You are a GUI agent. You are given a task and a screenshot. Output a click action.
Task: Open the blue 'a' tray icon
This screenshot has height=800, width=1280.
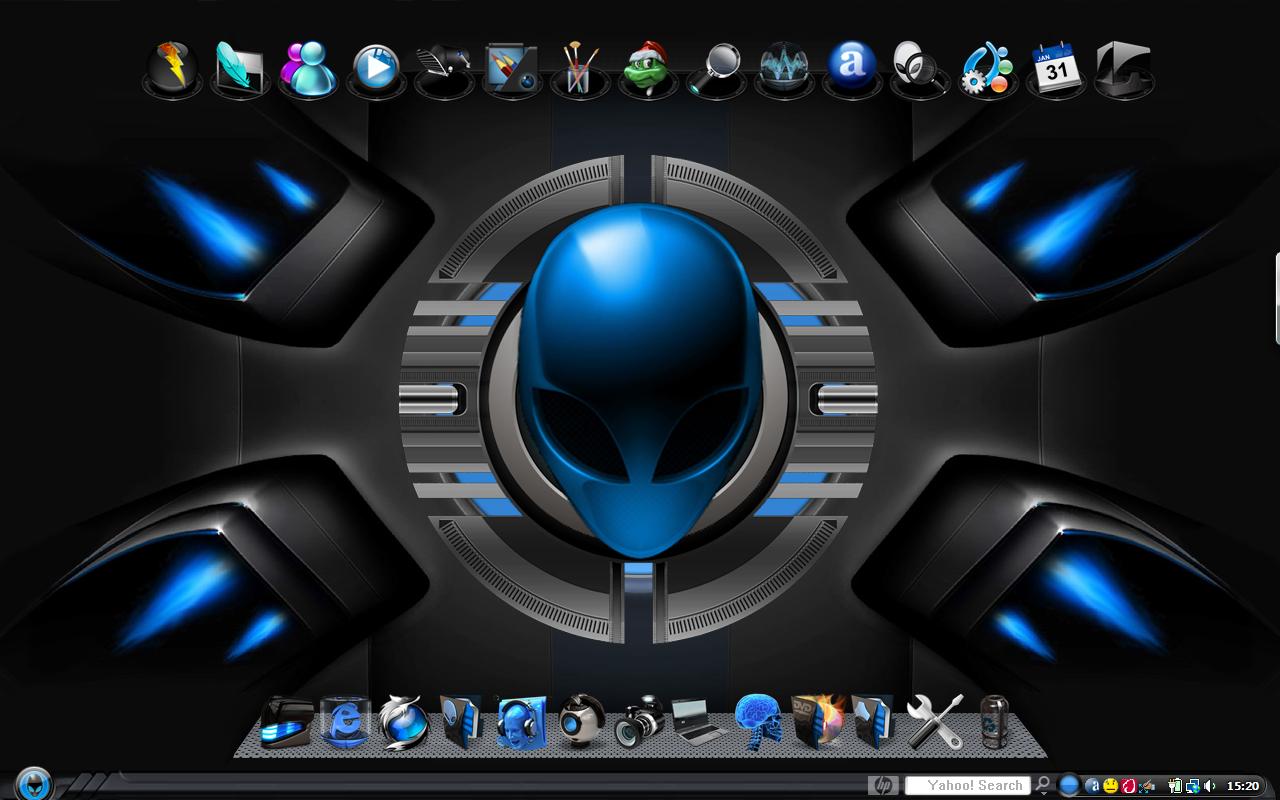tap(1093, 786)
